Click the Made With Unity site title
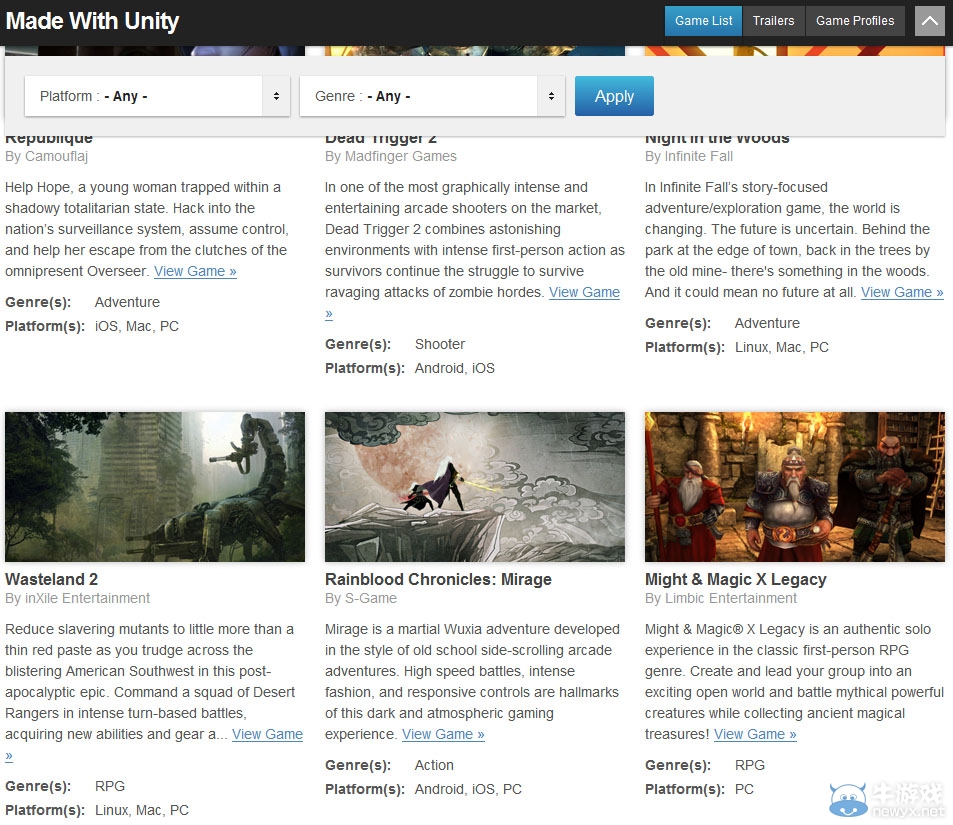Screen dimensions: 953x825 92,21
